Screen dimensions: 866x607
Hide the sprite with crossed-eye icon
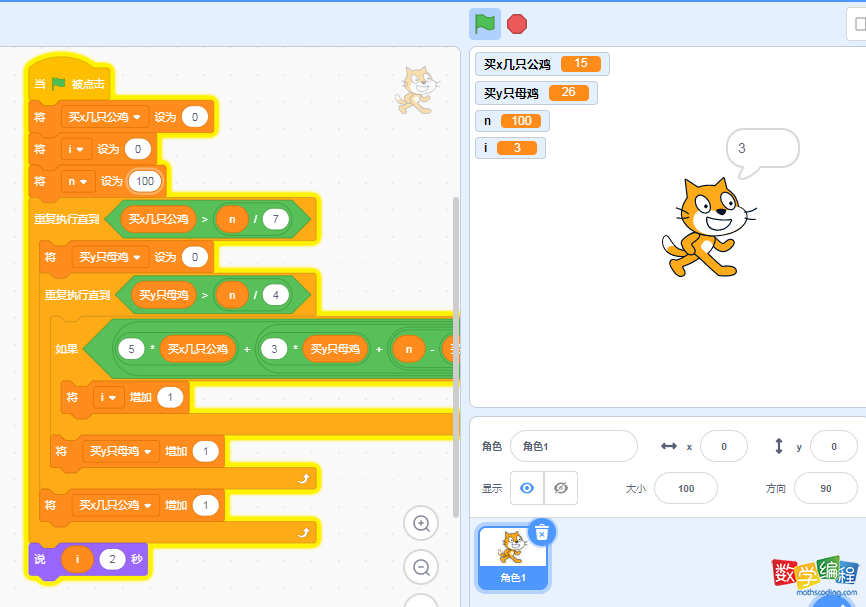click(x=560, y=488)
